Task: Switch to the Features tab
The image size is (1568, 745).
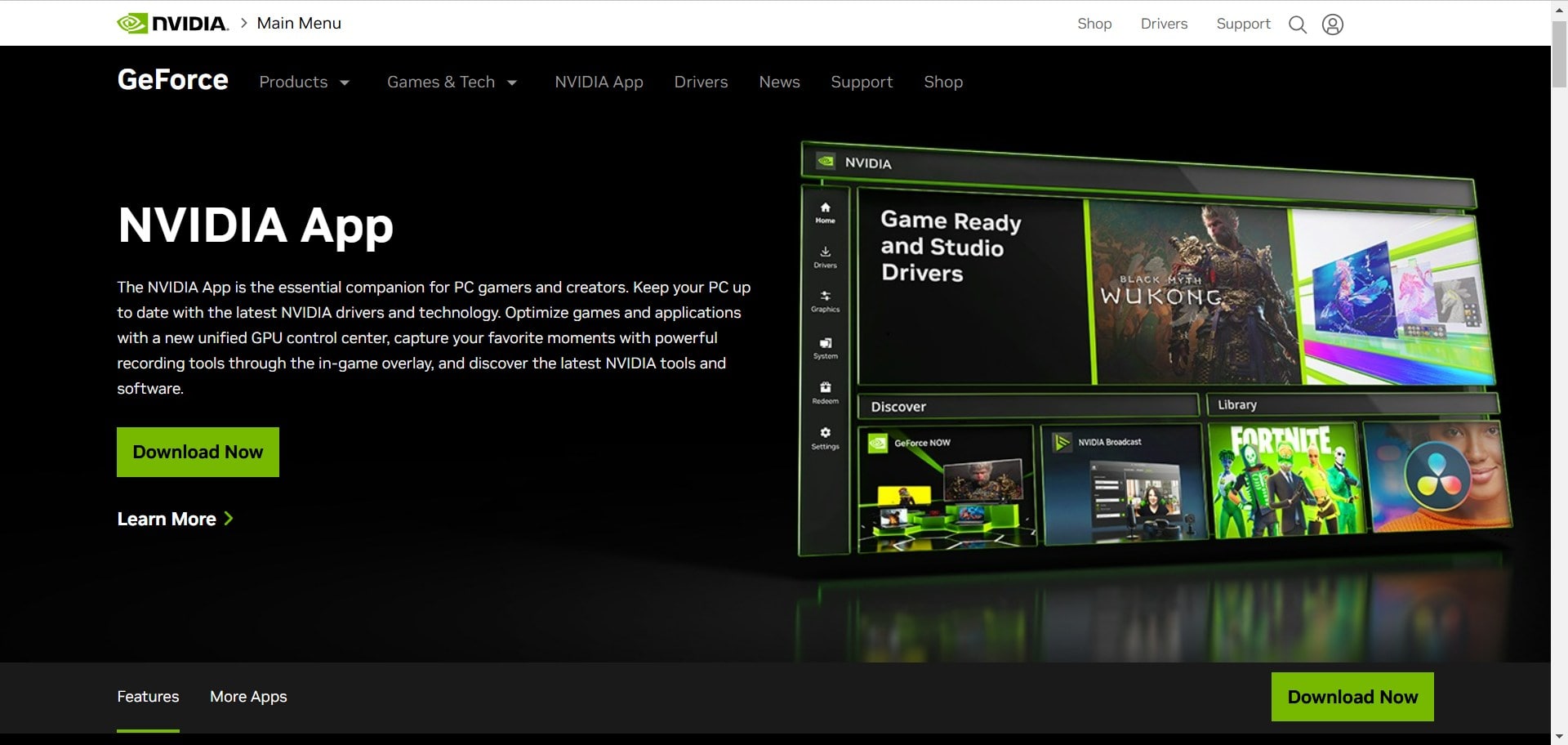Action: pos(148,697)
